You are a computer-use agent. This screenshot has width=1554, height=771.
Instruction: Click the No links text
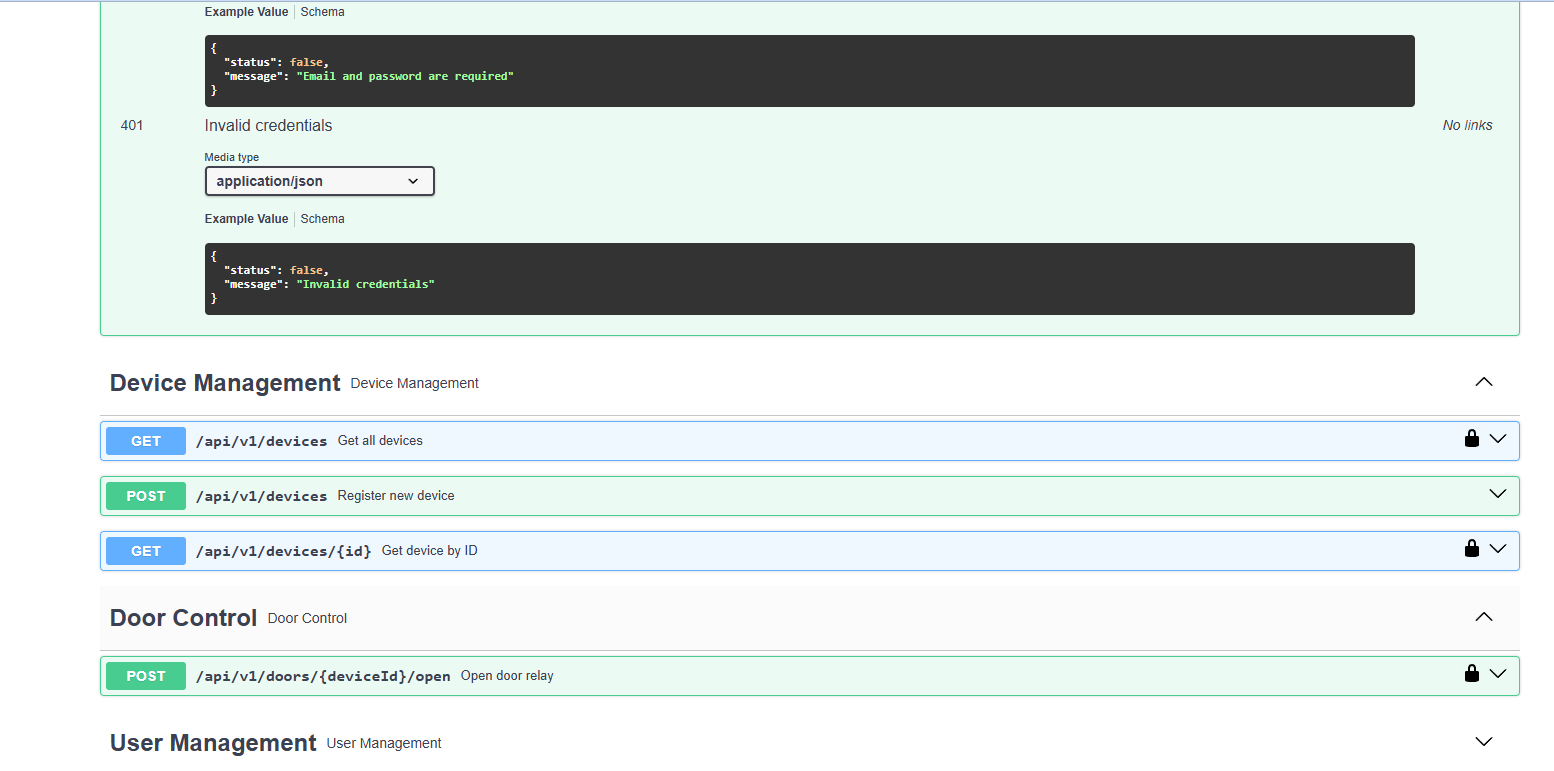(x=1467, y=125)
